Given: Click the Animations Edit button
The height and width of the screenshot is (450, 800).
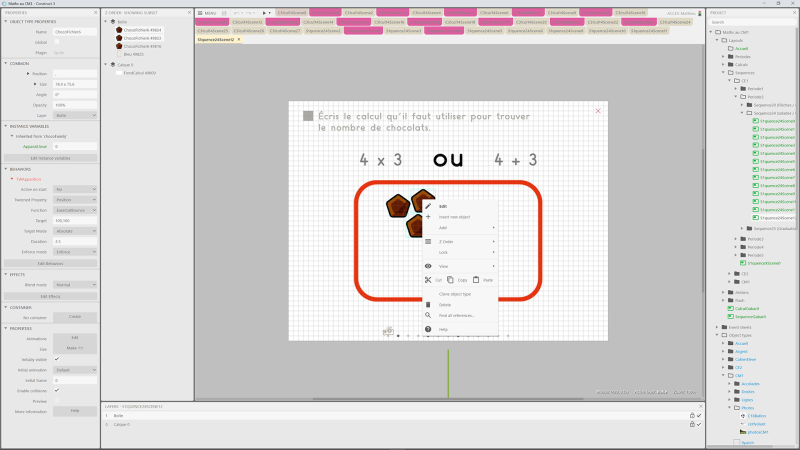Looking at the screenshot, I should pos(75,338).
